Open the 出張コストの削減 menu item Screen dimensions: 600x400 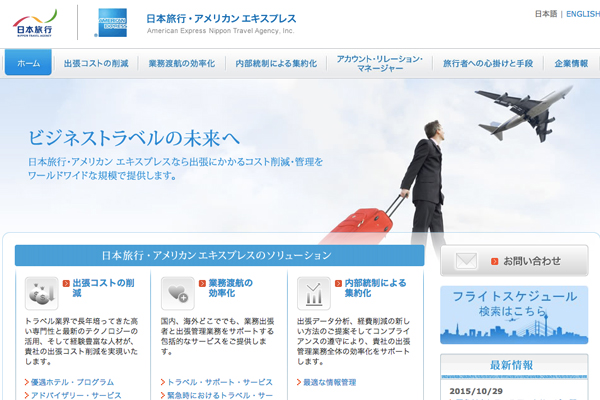pos(96,64)
